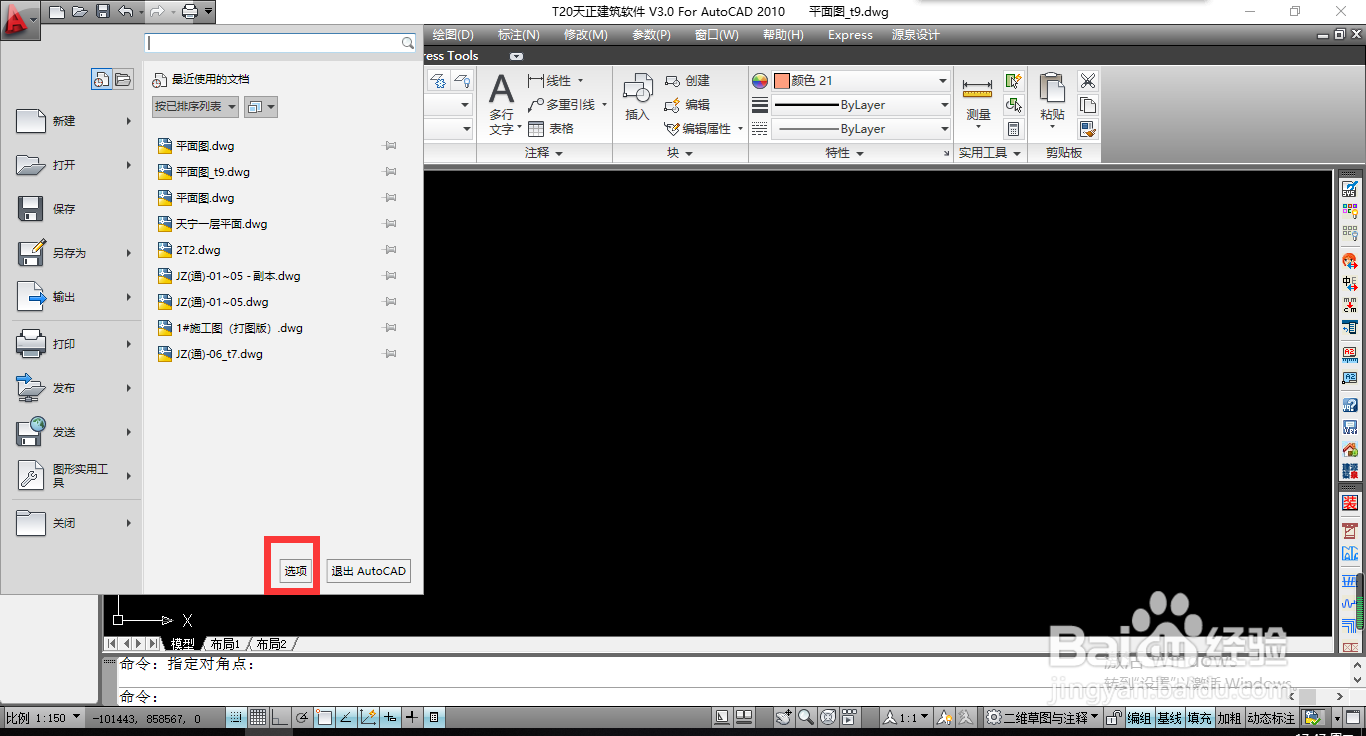Viewport: 1366px width, 736px height.
Task: Toggle Snap mode in status bar
Action: tap(236, 718)
